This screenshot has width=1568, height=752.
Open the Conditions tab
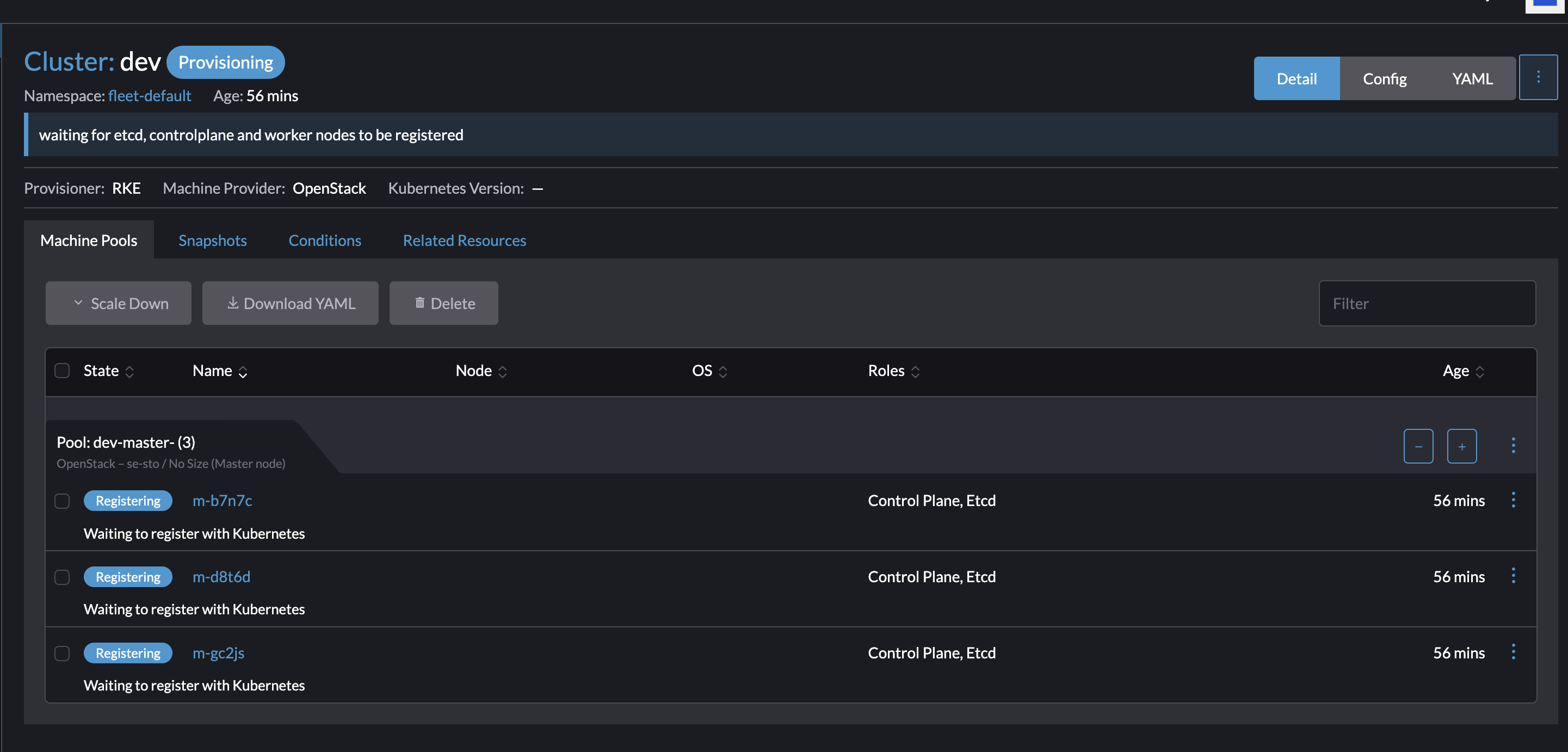[x=324, y=240]
